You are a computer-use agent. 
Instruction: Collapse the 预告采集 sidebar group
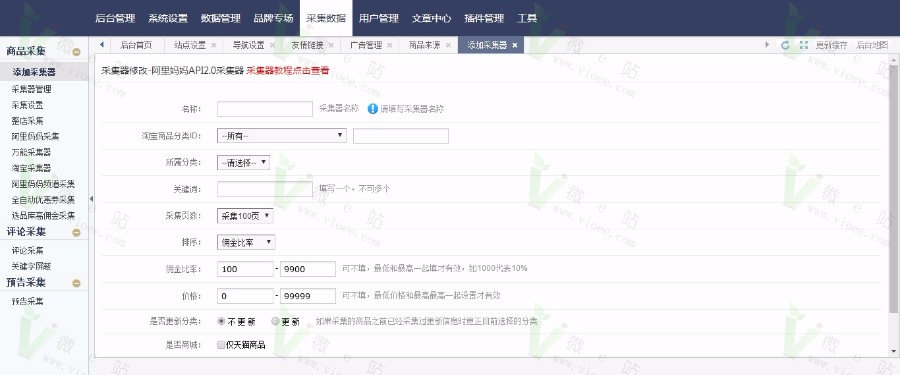(x=76, y=283)
